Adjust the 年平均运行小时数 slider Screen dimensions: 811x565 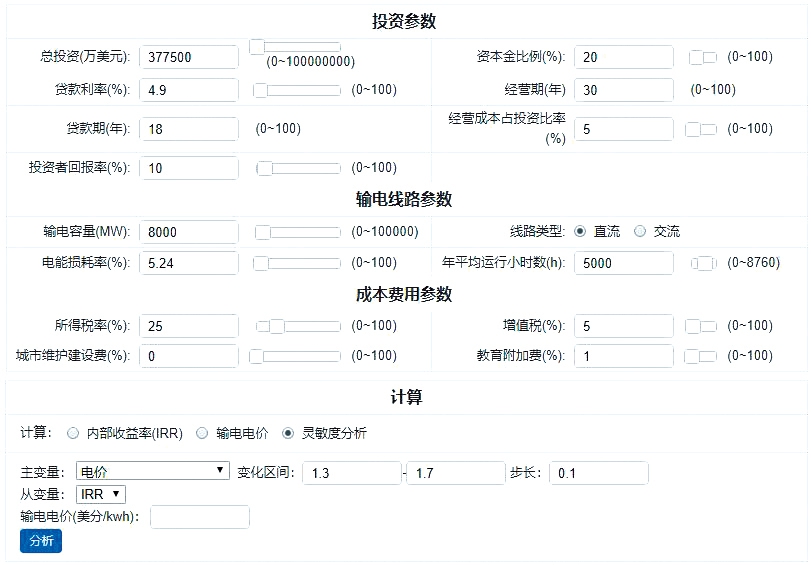704,263
